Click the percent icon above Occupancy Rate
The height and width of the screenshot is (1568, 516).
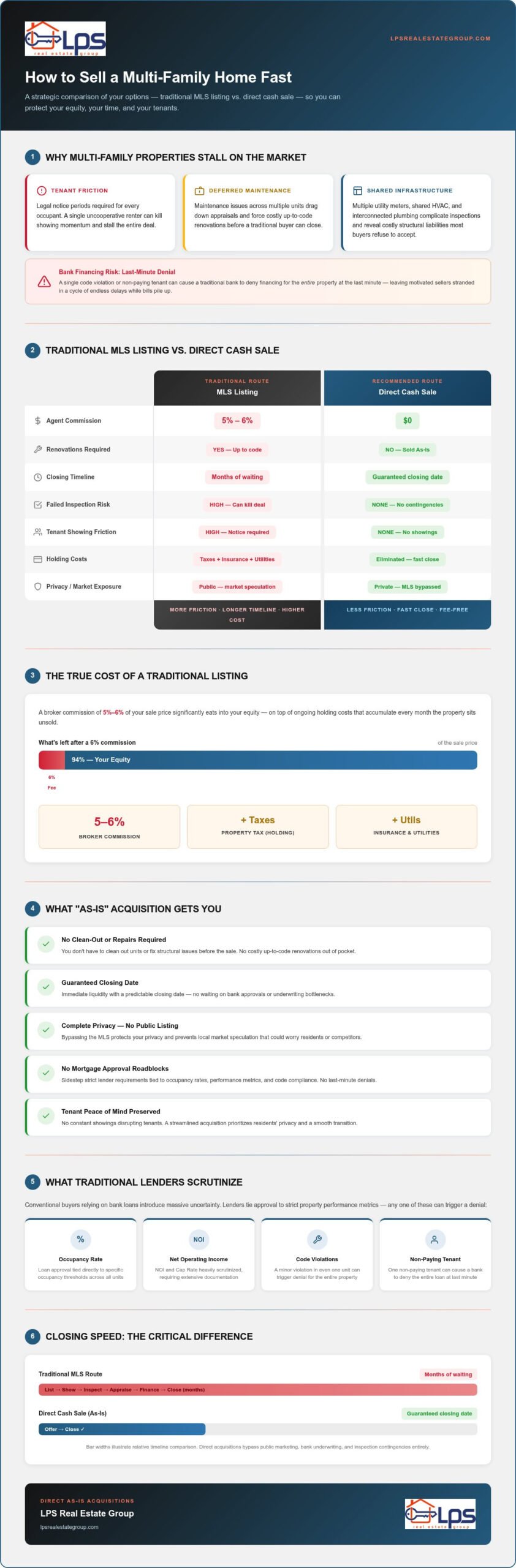point(80,1239)
